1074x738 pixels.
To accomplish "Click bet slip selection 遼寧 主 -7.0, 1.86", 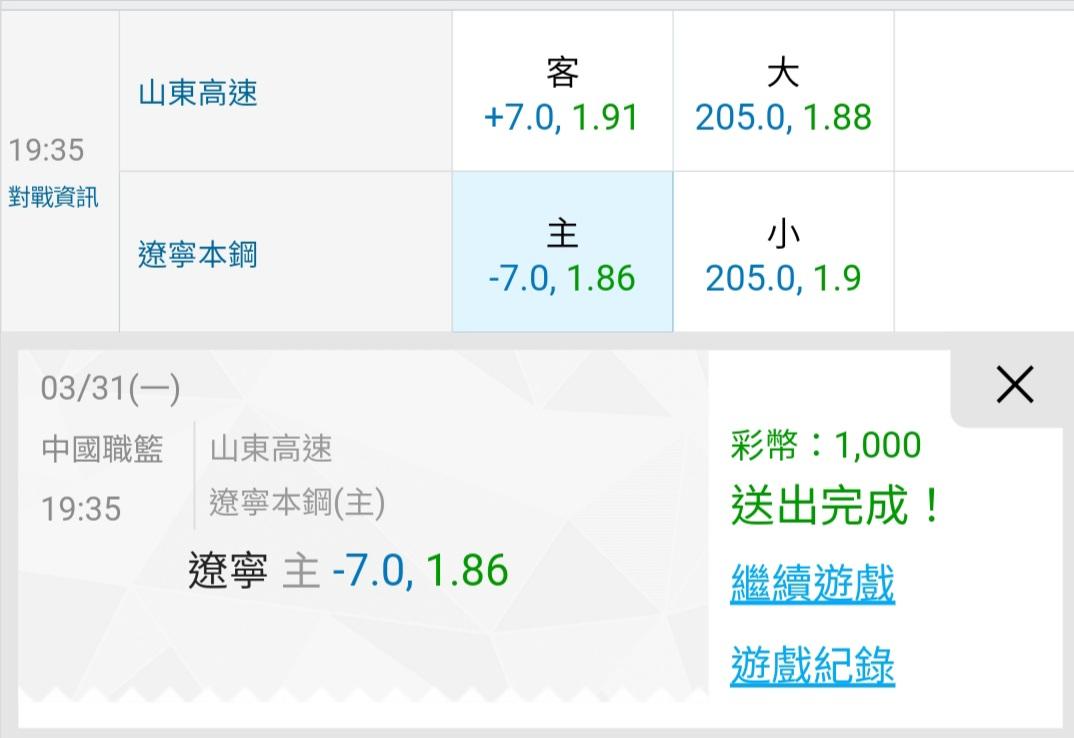I will (348, 570).
